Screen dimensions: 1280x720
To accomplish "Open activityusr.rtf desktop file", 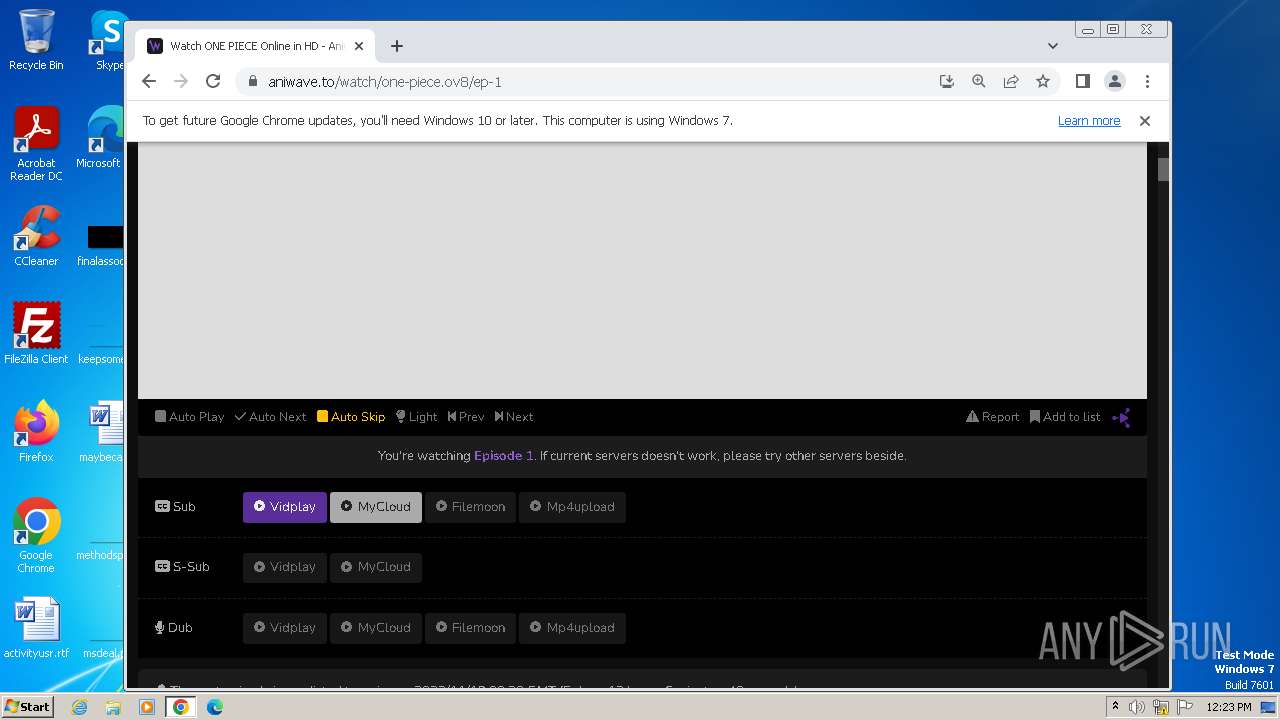I will click(36, 628).
